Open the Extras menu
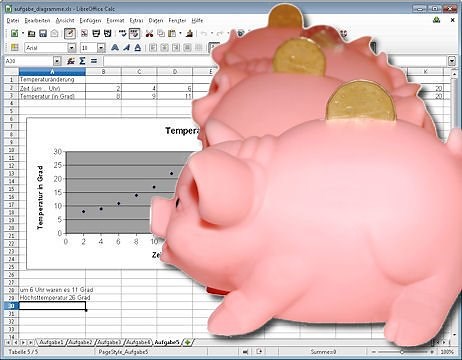The image size is (462, 360). [x=136, y=21]
